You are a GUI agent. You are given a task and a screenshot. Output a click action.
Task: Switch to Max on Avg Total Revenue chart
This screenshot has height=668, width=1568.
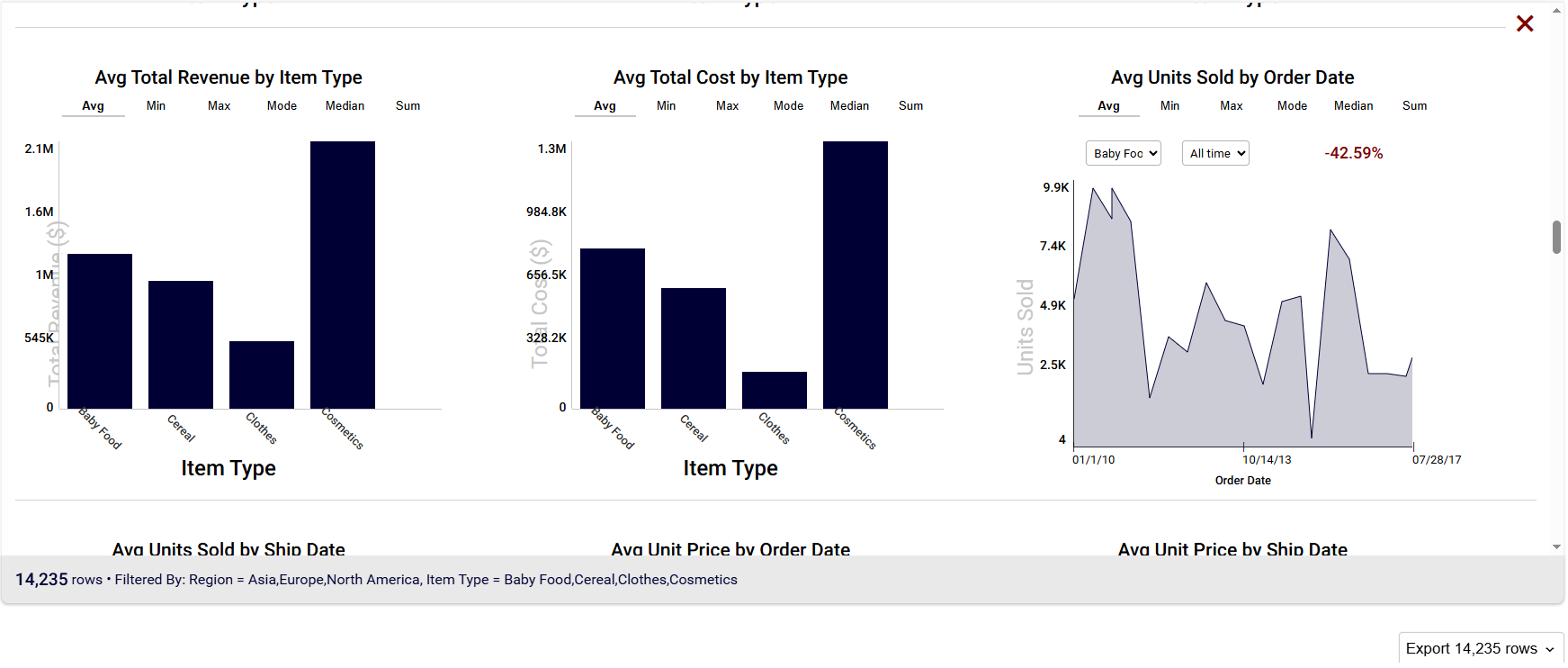pos(219,105)
